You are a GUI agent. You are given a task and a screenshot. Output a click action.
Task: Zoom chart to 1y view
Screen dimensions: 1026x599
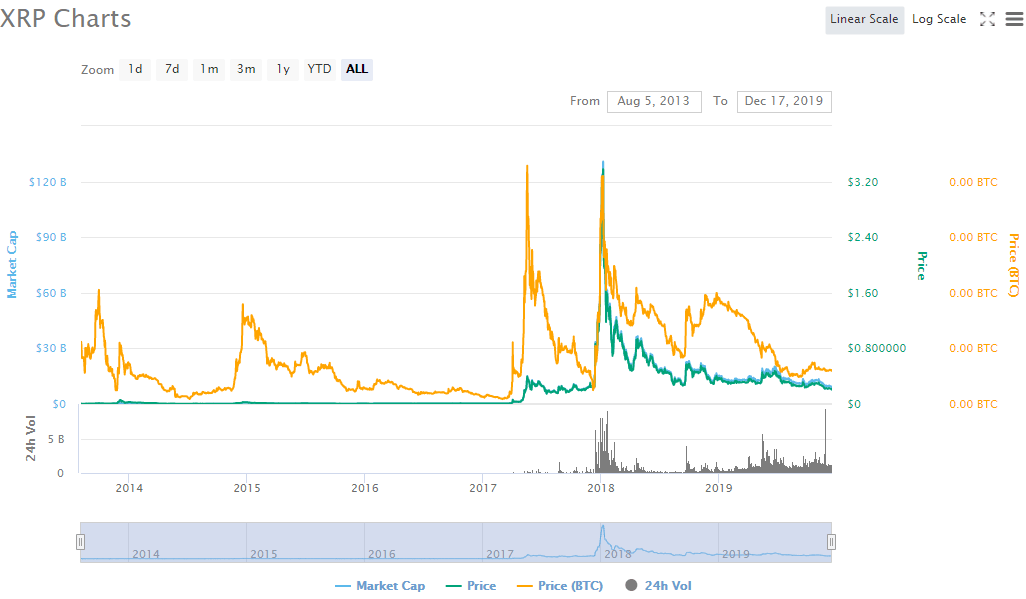pos(281,69)
